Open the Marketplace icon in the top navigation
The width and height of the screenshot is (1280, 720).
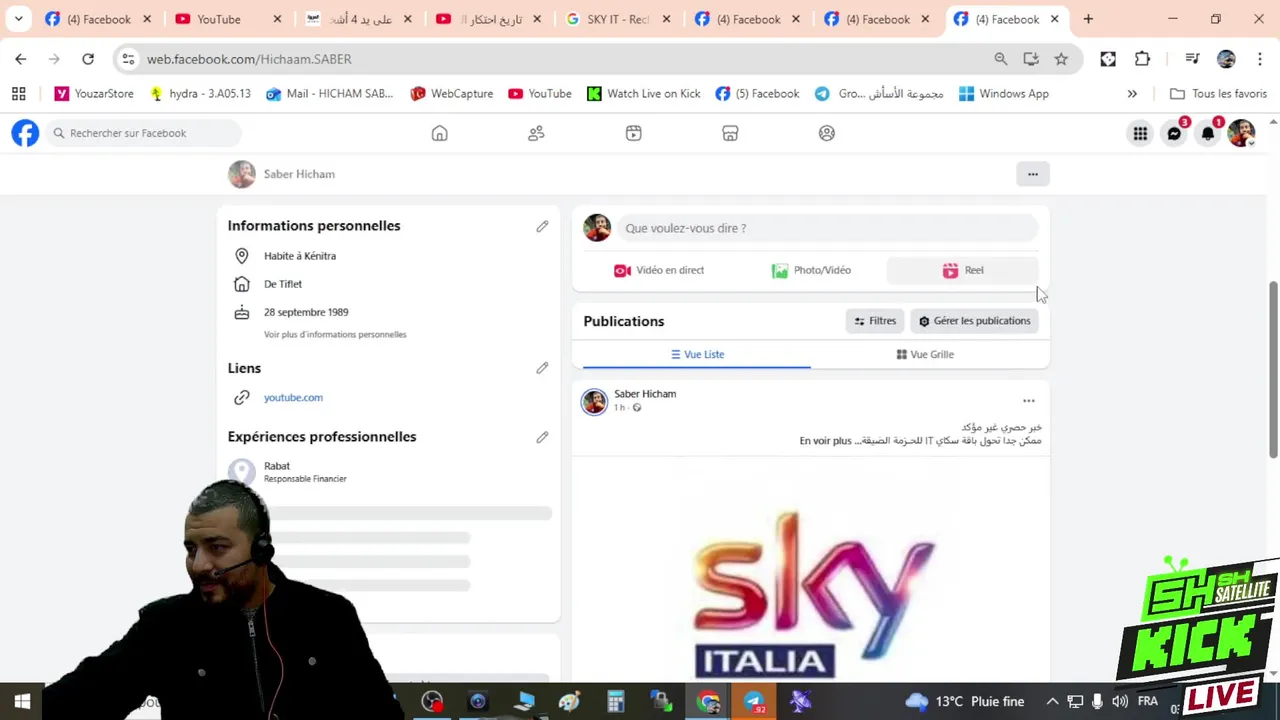pos(730,133)
